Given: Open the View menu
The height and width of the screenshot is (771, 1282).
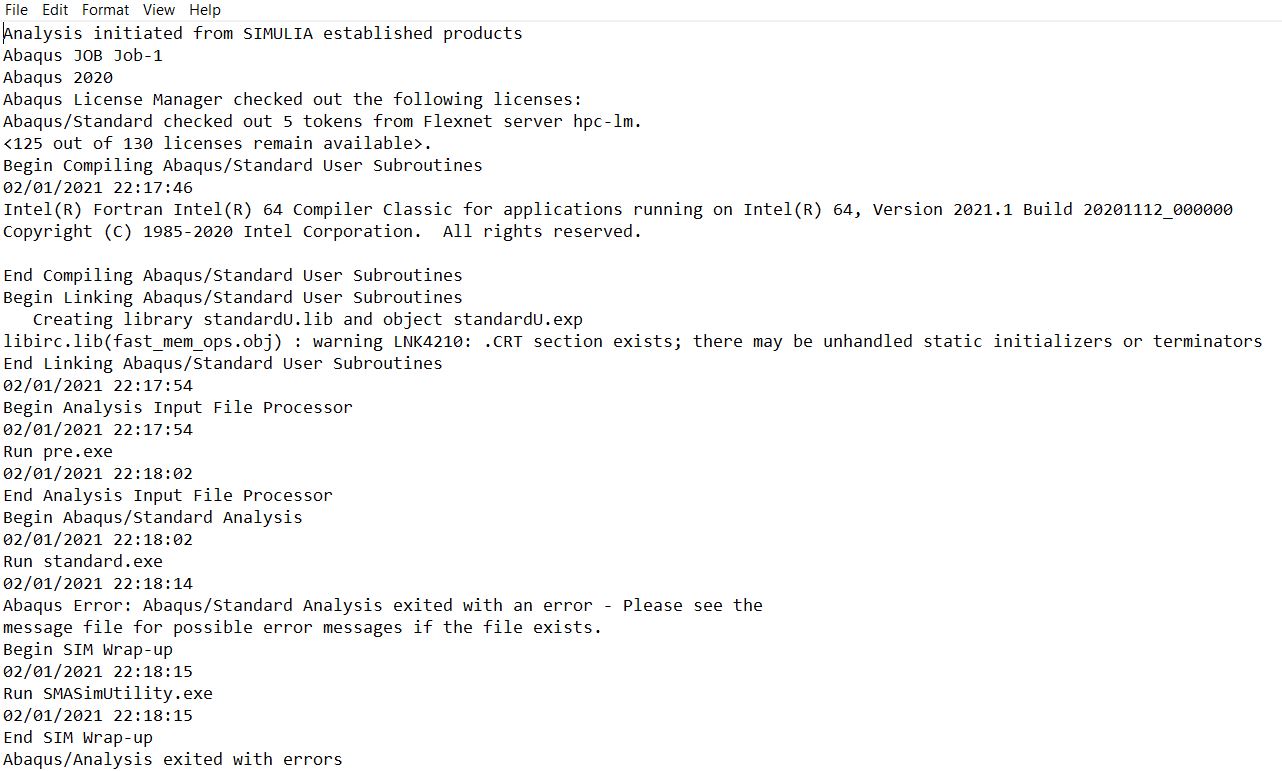Looking at the screenshot, I should click(x=158, y=10).
